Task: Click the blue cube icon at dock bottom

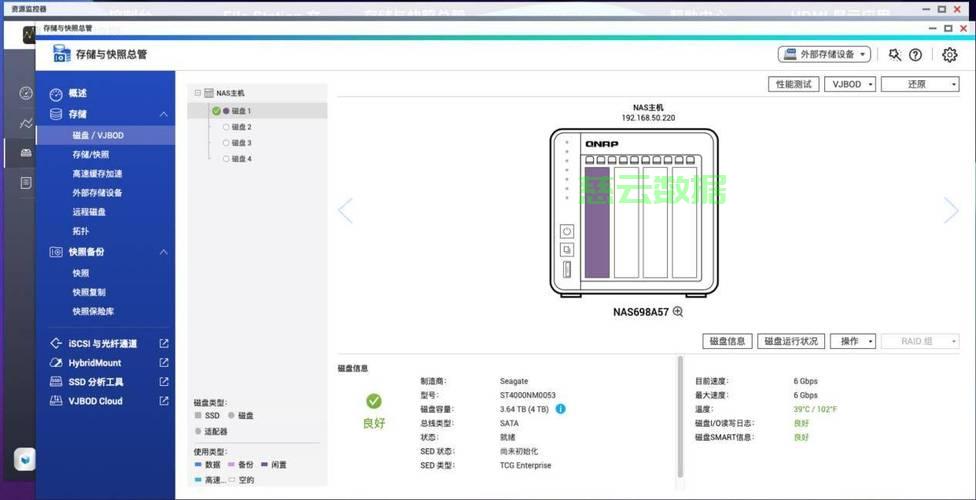Action: [26, 460]
